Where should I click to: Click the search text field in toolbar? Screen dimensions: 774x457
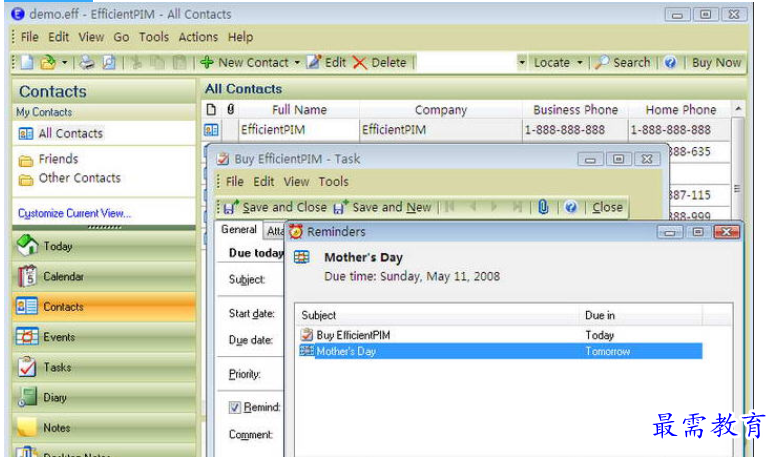click(466, 63)
